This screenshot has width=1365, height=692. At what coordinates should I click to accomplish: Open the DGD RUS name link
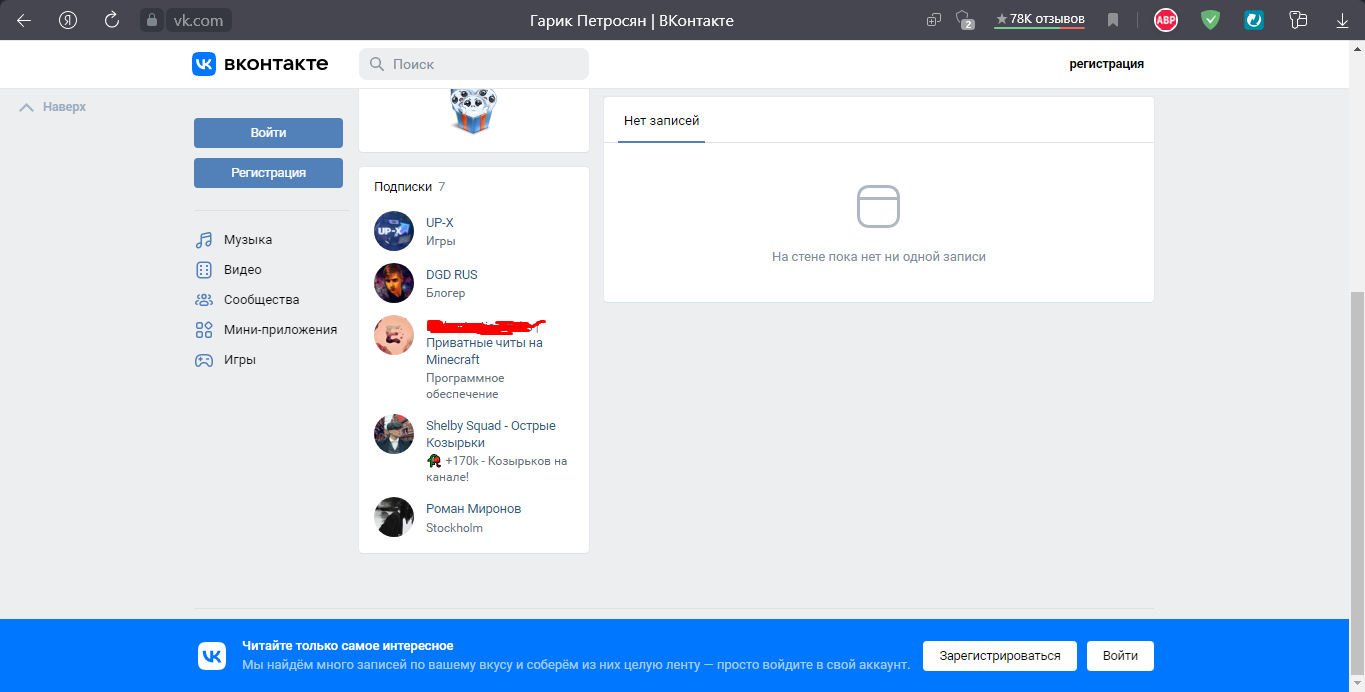click(452, 275)
